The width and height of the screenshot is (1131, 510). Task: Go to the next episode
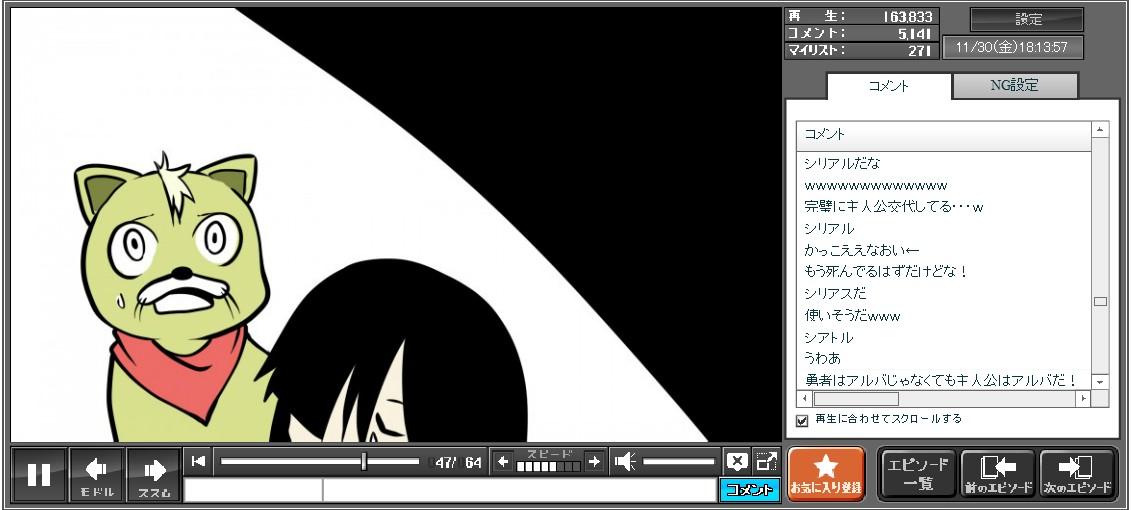1077,473
